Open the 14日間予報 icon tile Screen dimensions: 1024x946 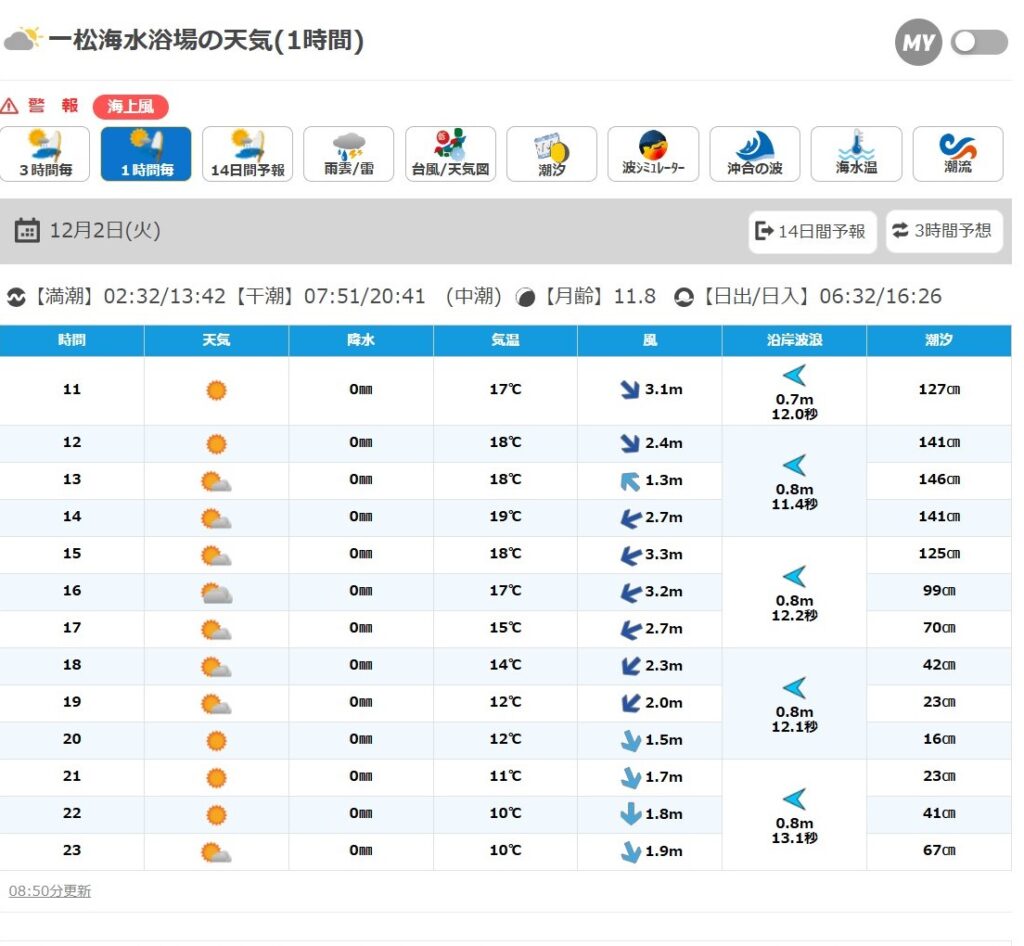247,154
